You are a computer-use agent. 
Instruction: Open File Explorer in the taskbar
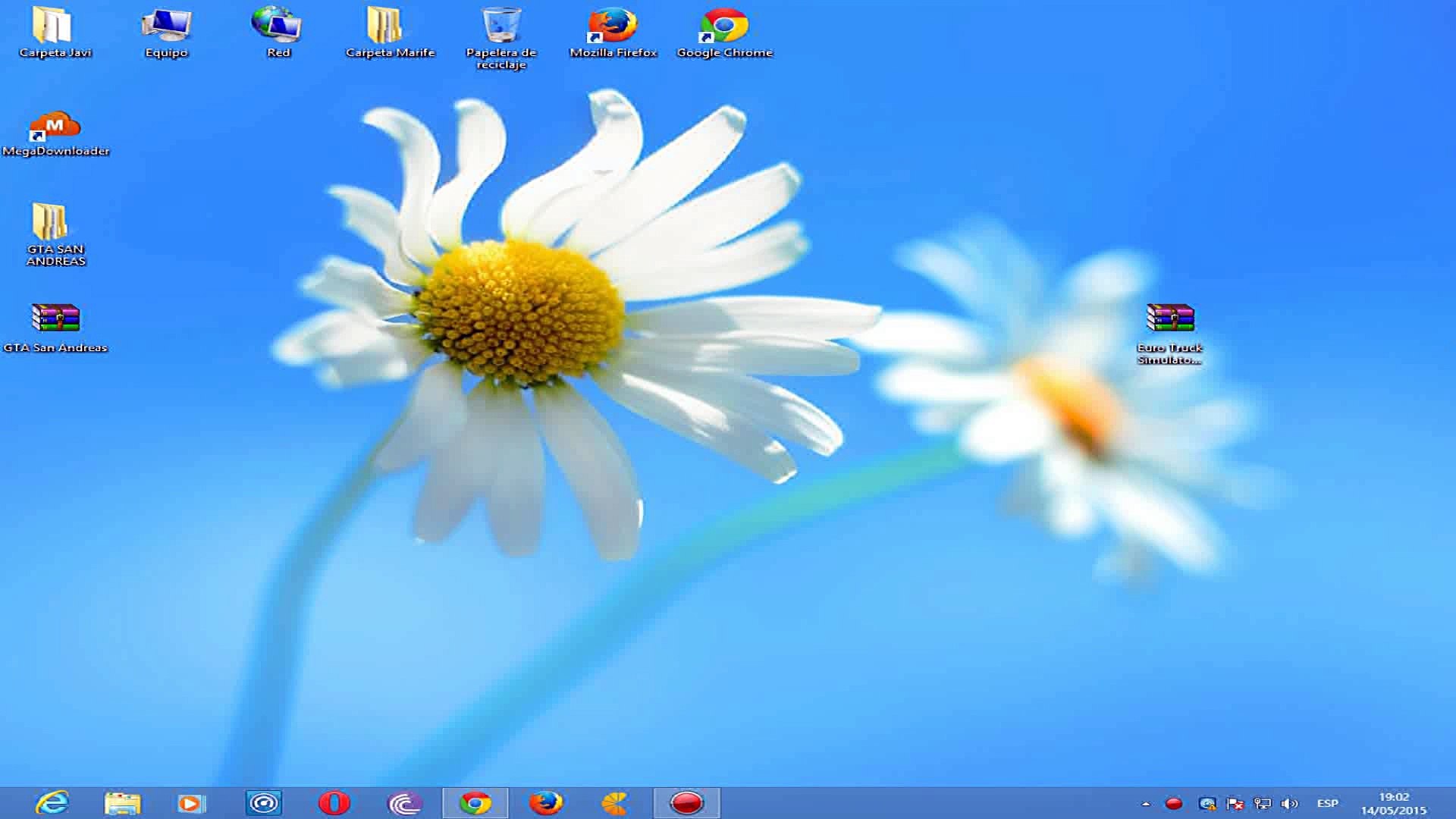(x=122, y=802)
